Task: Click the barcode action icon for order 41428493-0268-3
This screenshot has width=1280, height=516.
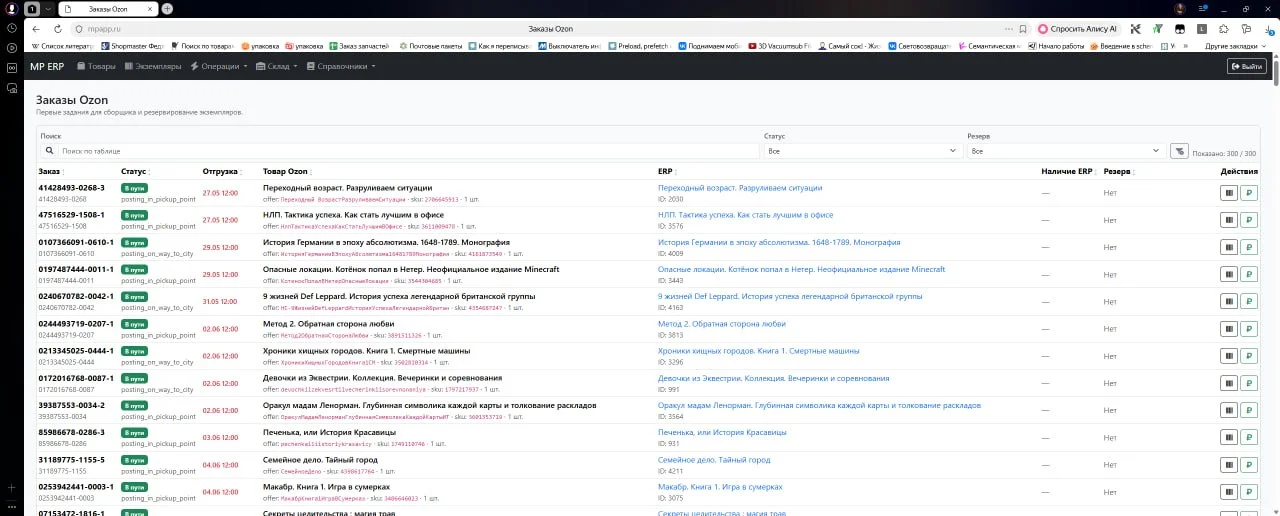Action: pos(1229,193)
